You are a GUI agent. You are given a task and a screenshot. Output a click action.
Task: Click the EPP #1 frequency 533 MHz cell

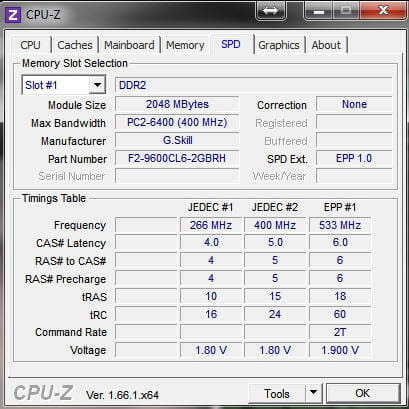340,225
